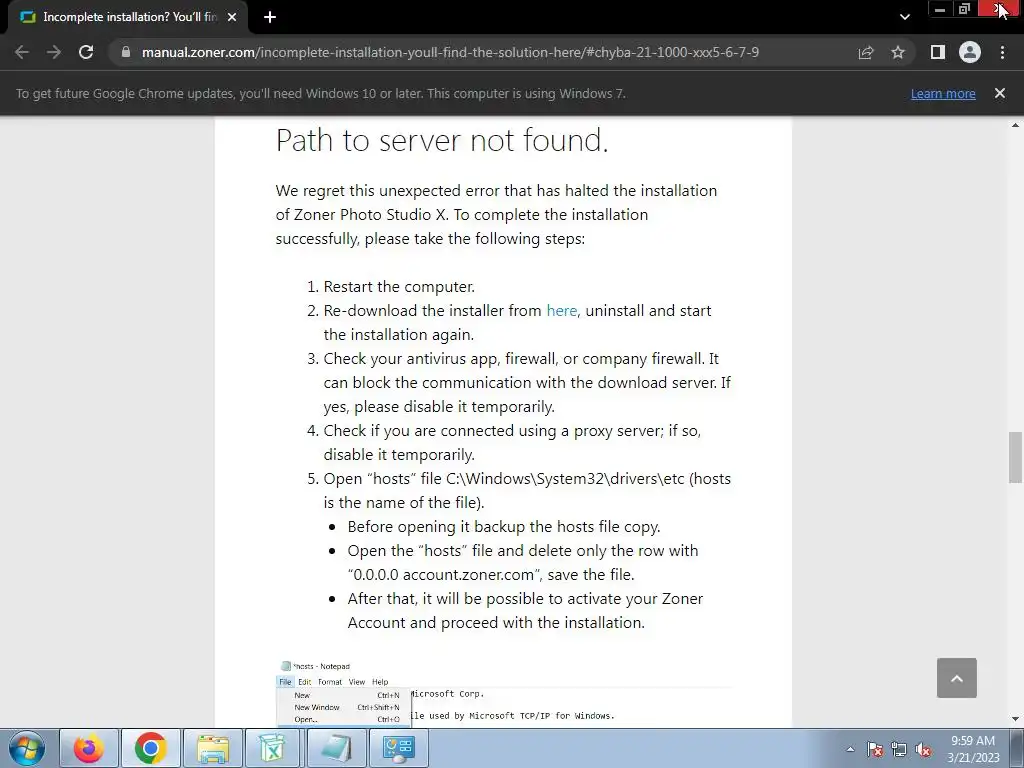Open File Explorer from the taskbar
The image size is (1024, 768).
[x=213, y=748]
